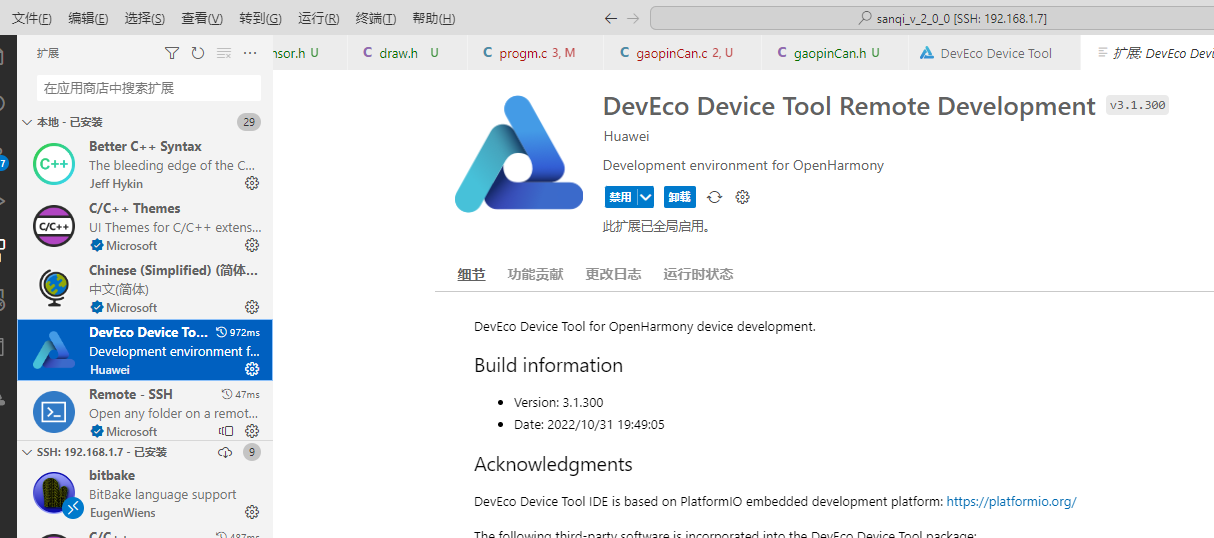Image resolution: width=1214 pixels, height=538 pixels.
Task: Click the 9 count badge in SSH section
Action: tap(252, 452)
